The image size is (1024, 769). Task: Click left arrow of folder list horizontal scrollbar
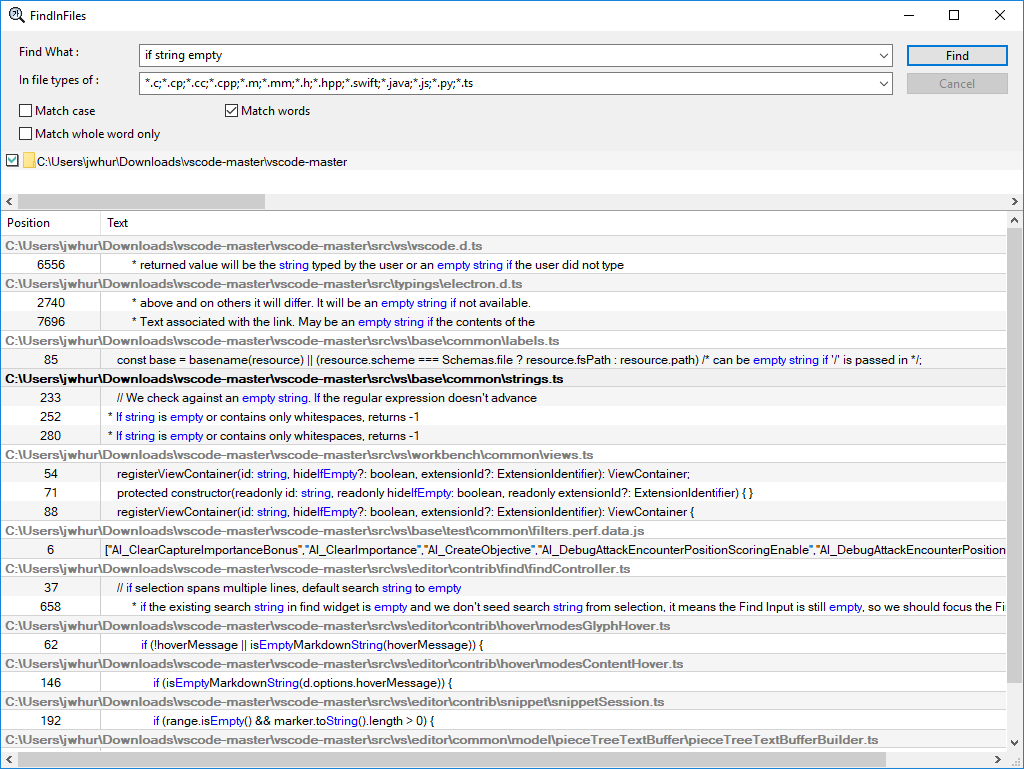[9, 201]
